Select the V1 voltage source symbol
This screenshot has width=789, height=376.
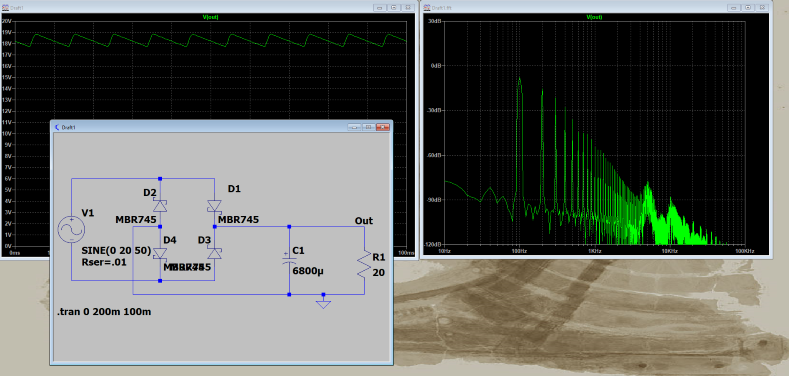(x=71, y=230)
